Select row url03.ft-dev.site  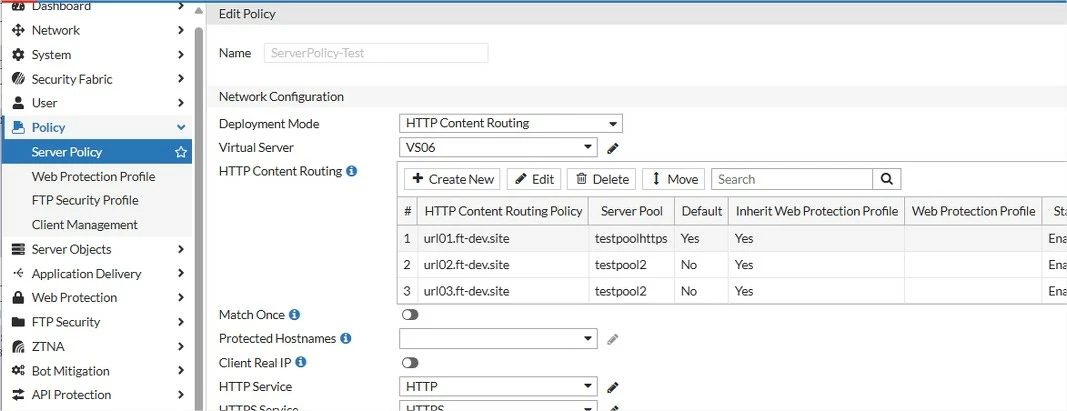click(x=732, y=291)
